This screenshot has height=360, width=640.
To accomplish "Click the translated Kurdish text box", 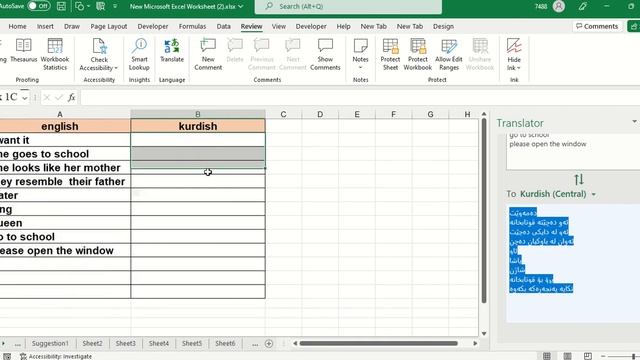I will [573, 264].
